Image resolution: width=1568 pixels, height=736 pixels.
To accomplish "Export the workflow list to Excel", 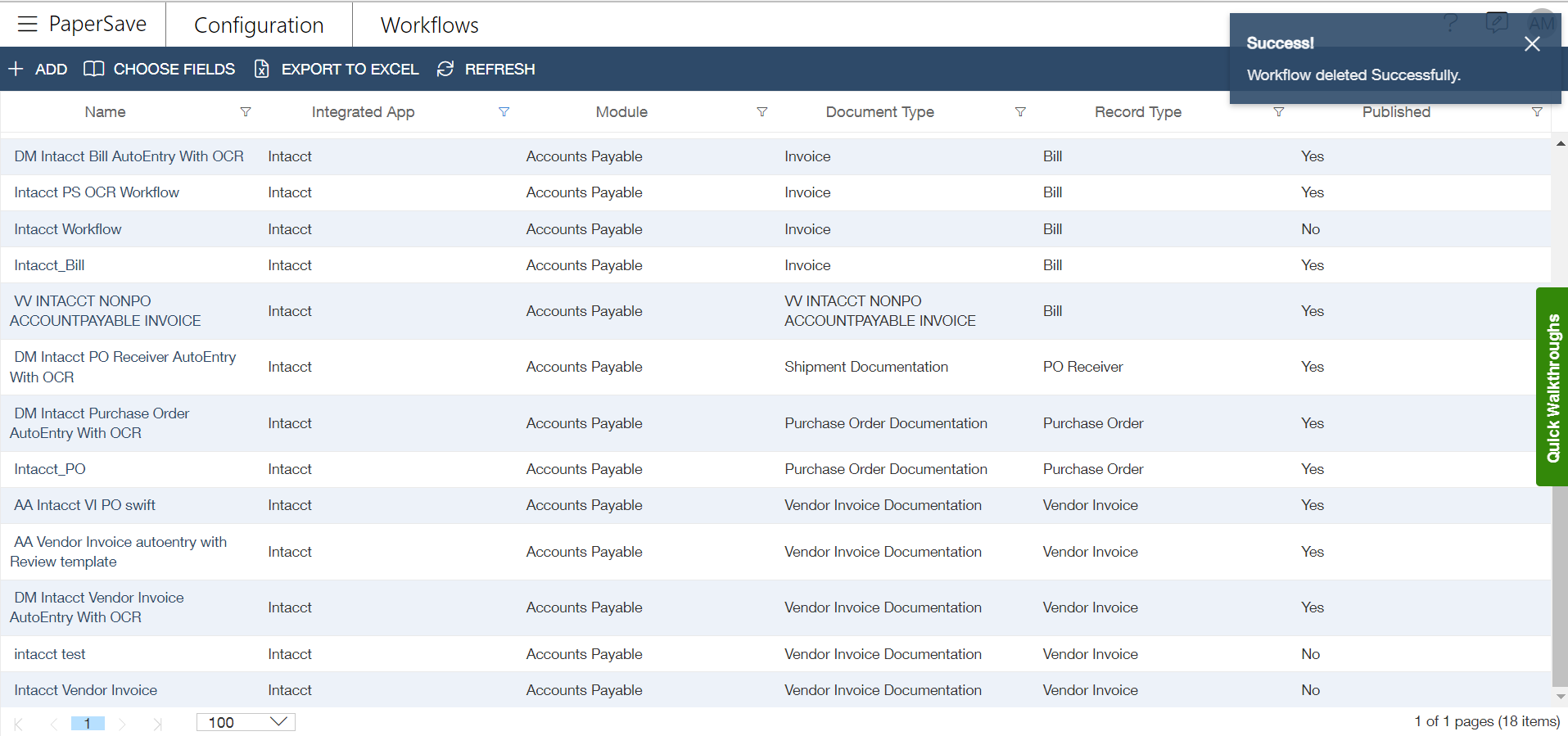I will click(337, 70).
